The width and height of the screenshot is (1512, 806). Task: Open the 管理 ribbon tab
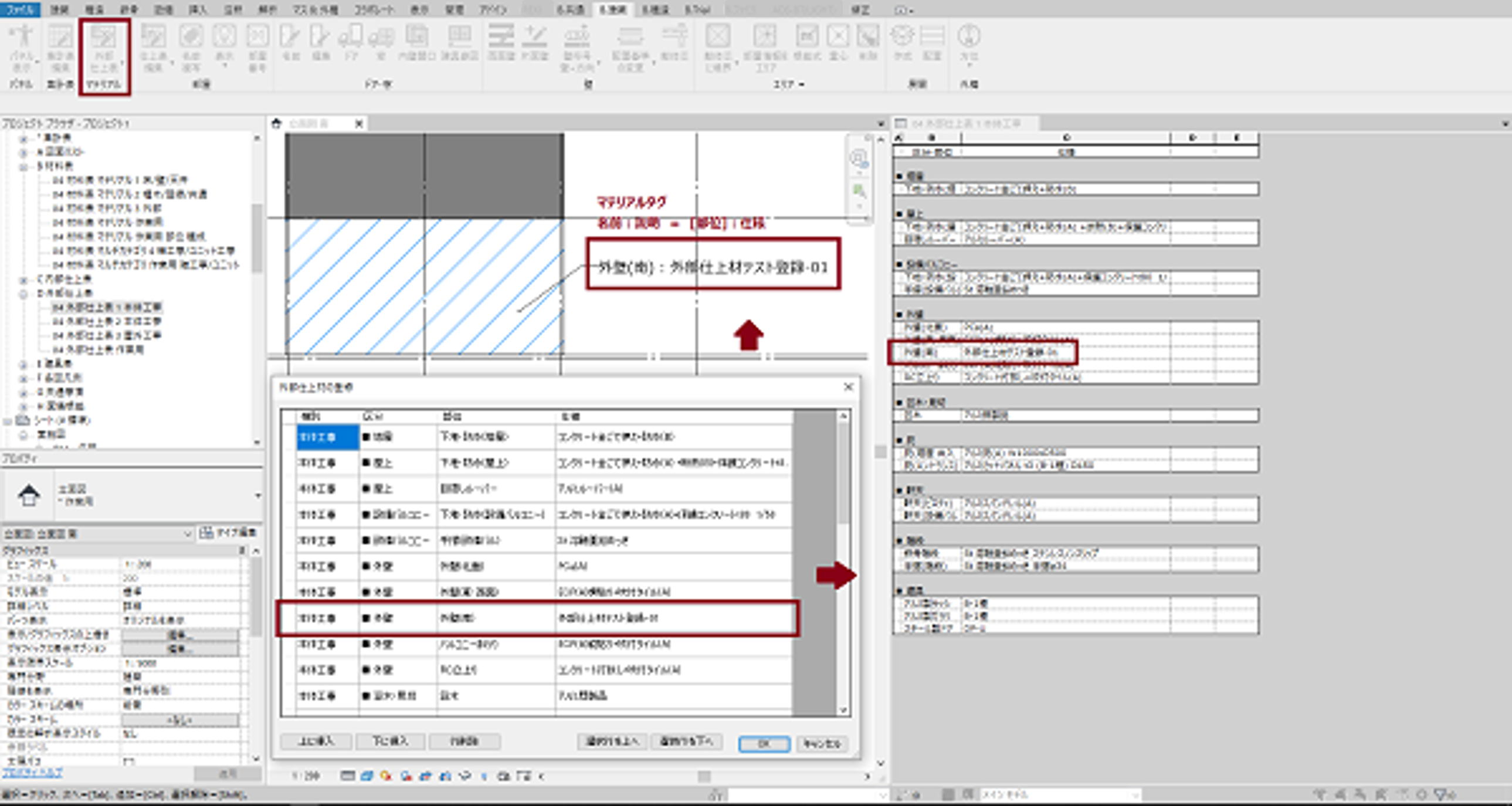coord(454,9)
